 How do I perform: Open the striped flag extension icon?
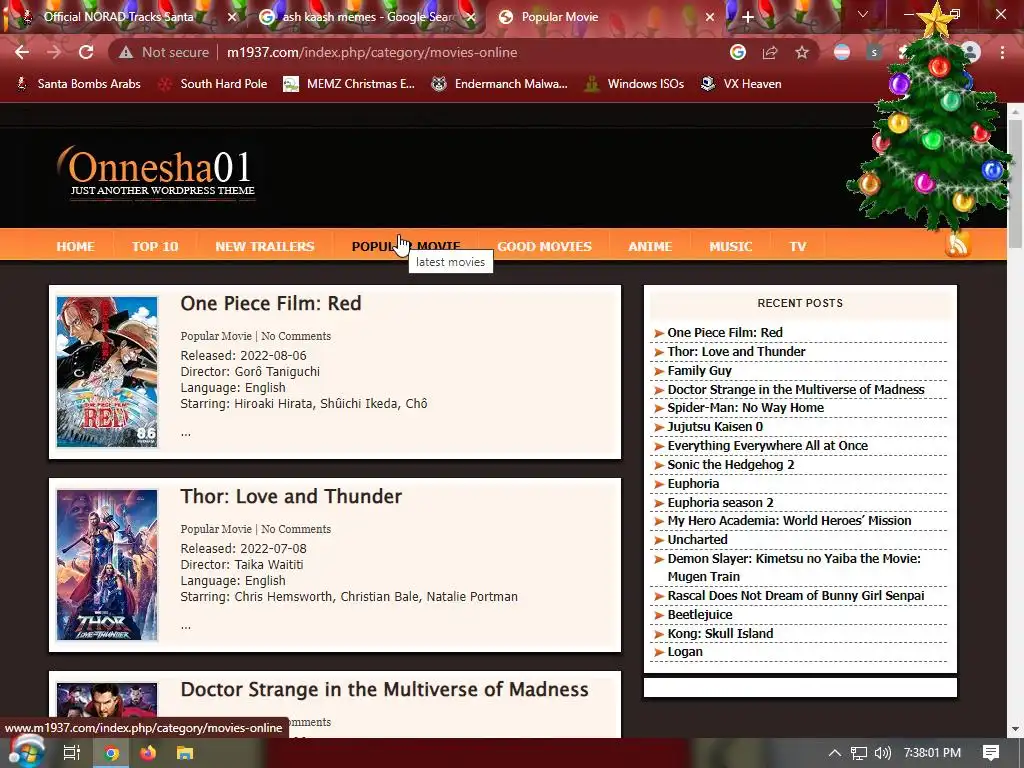[x=842, y=52]
